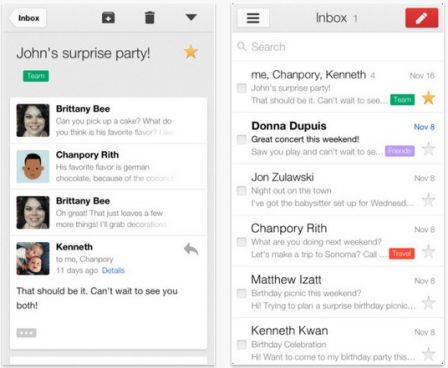Star the Matthew Izatt email

click(x=428, y=303)
